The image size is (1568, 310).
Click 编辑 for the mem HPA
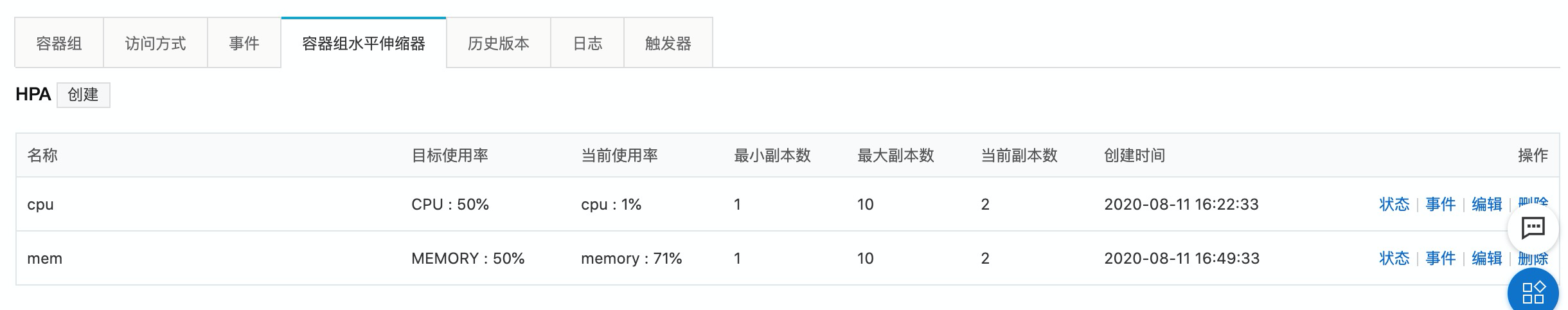[x=1486, y=259]
